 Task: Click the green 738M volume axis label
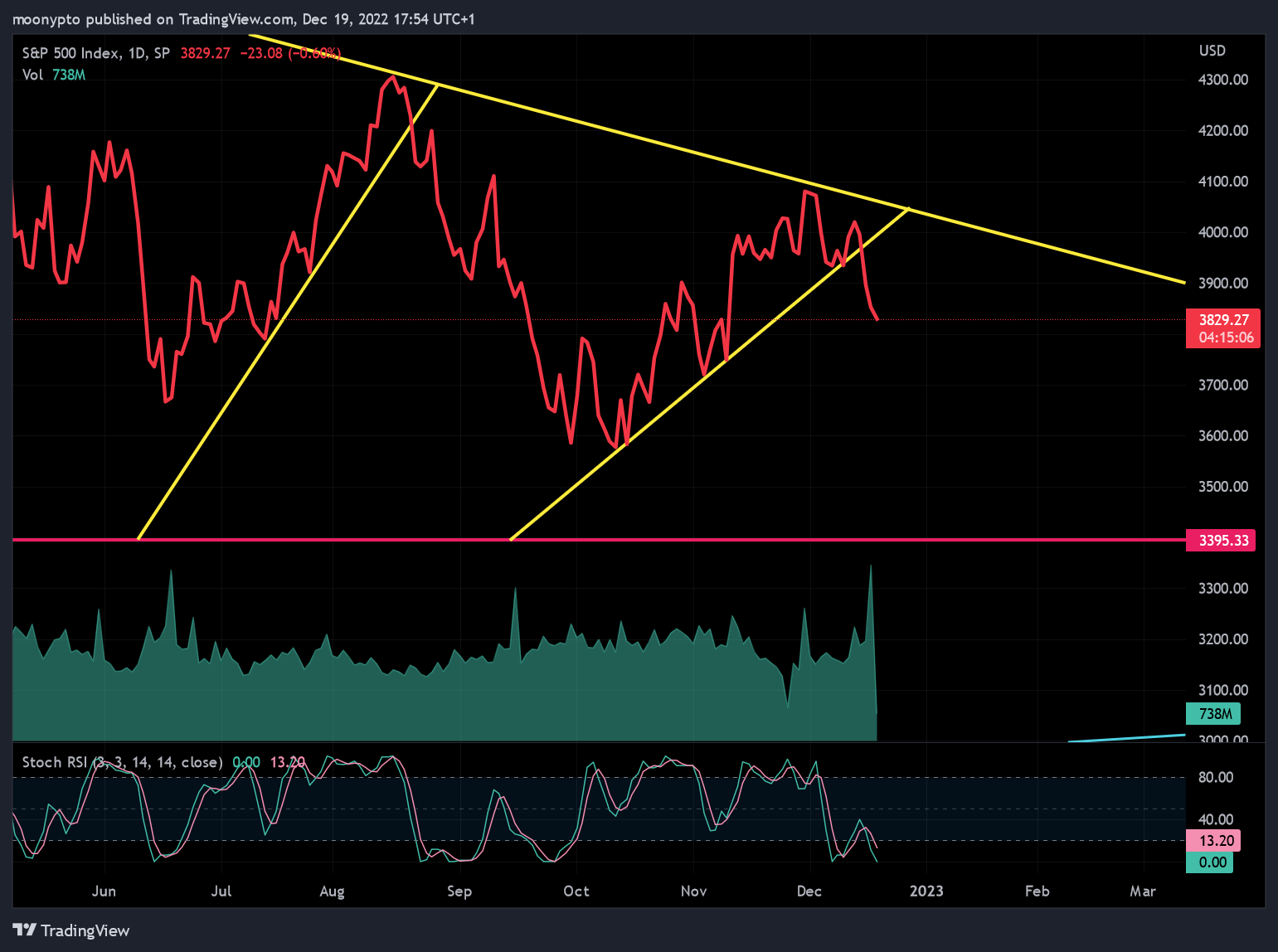tap(1213, 714)
